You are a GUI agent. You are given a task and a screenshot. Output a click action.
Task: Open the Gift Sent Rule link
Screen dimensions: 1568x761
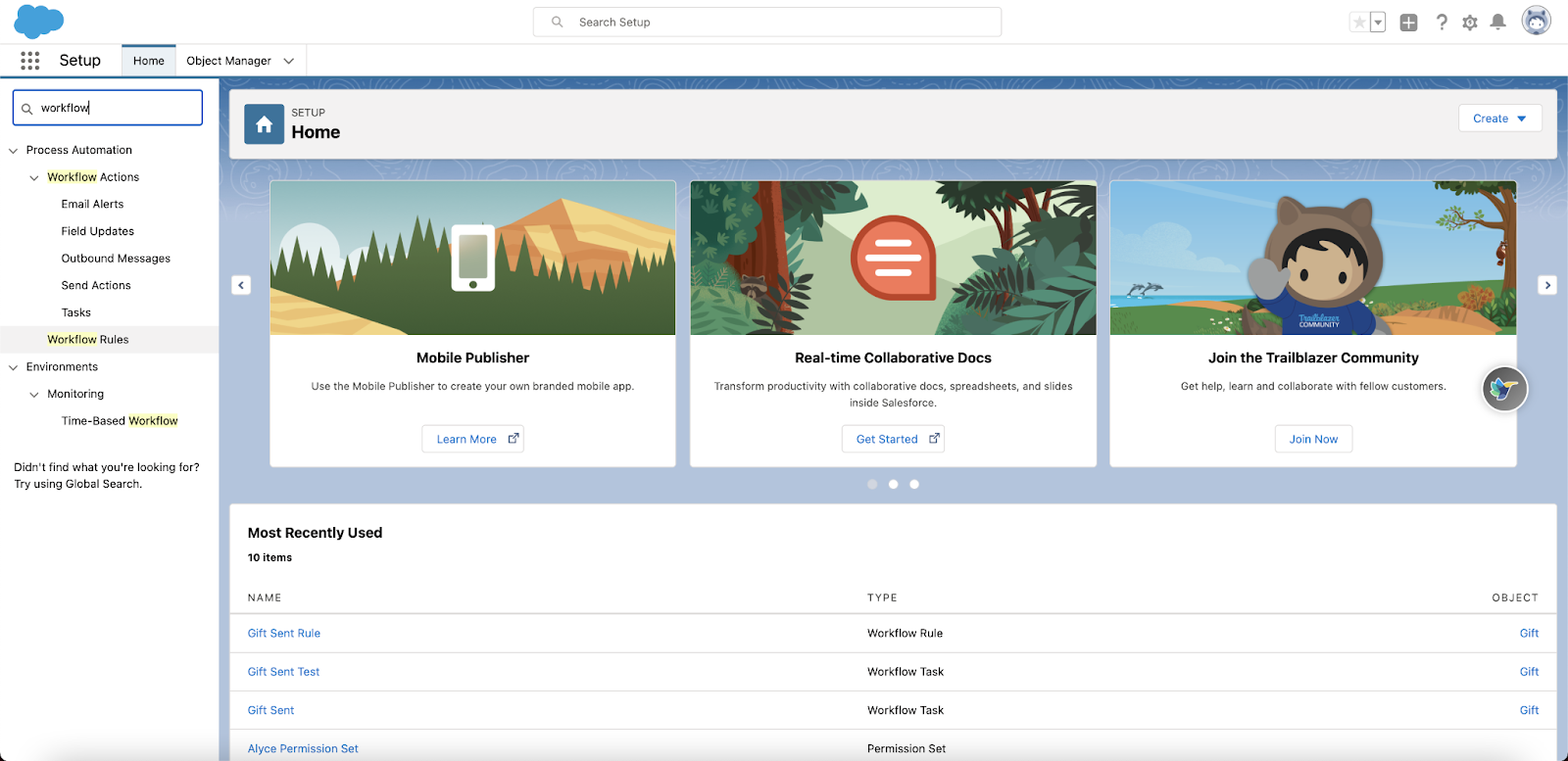tap(284, 634)
